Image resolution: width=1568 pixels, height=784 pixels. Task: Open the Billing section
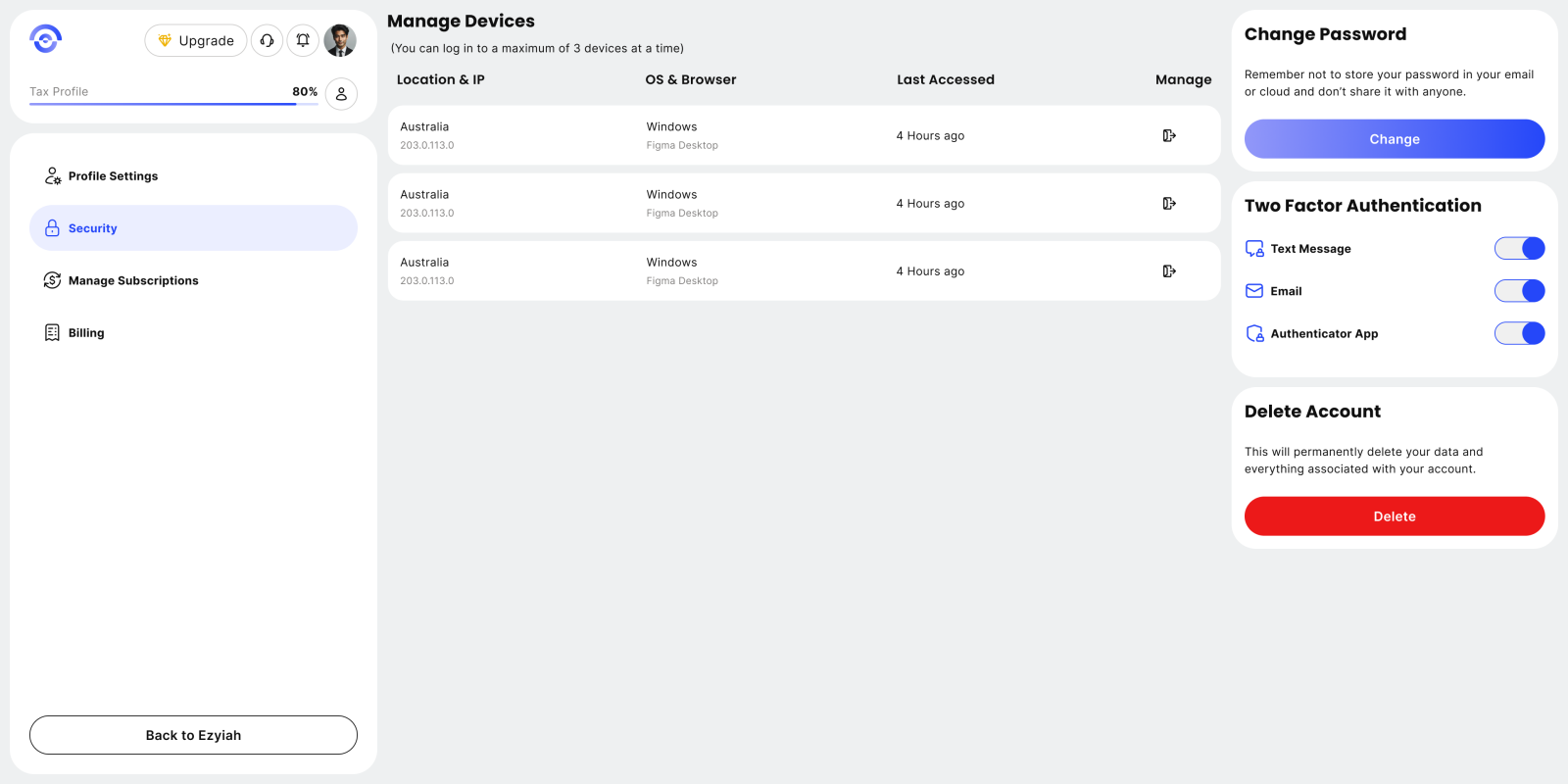[86, 333]
